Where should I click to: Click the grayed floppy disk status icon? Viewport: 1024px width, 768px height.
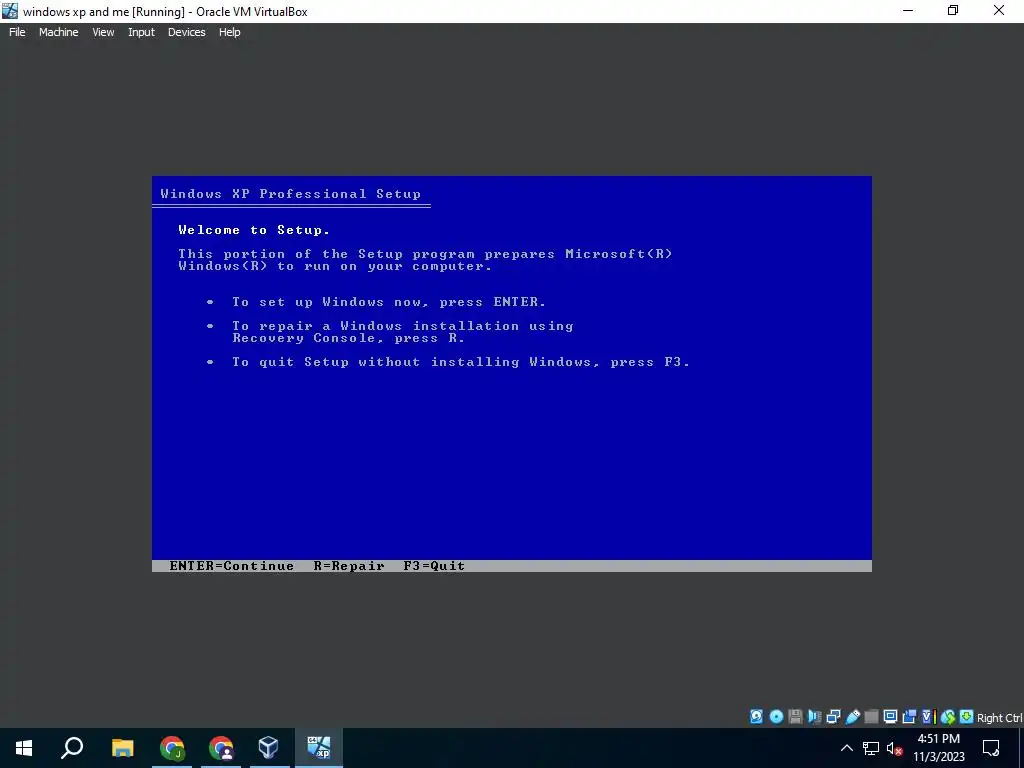[x=795, y=717]
